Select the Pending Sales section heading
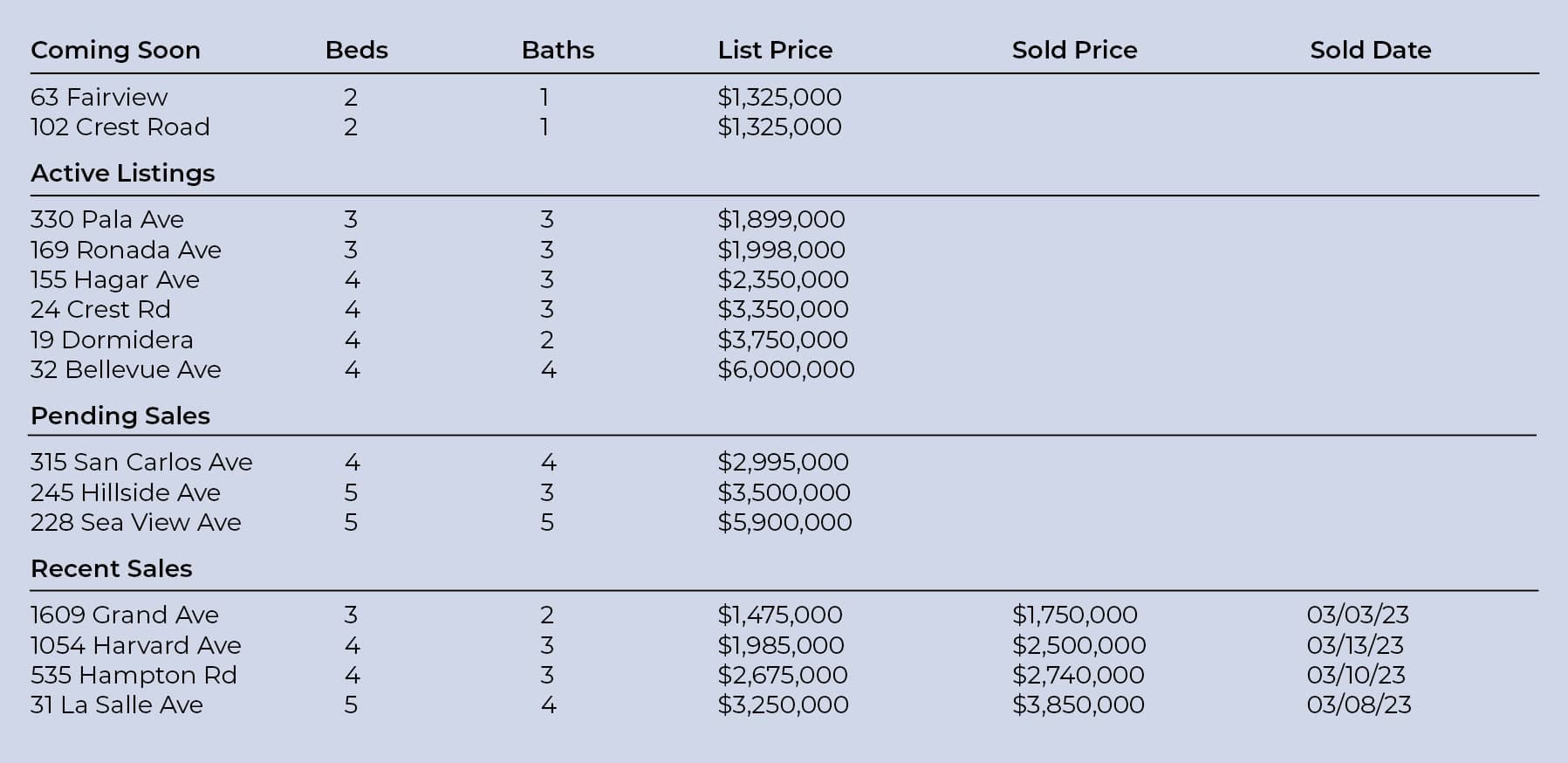Viewport: 1568px width, 763px height. click(x=120, y=416)
